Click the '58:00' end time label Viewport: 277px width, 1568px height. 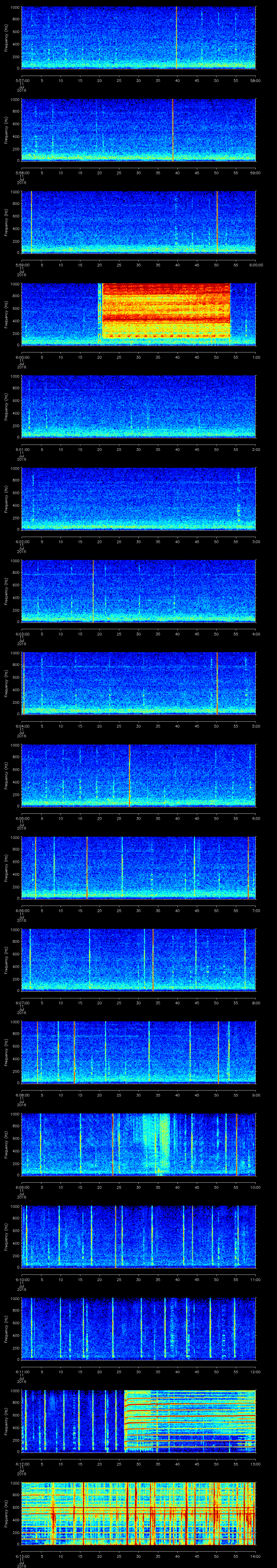tap(255, 80)
